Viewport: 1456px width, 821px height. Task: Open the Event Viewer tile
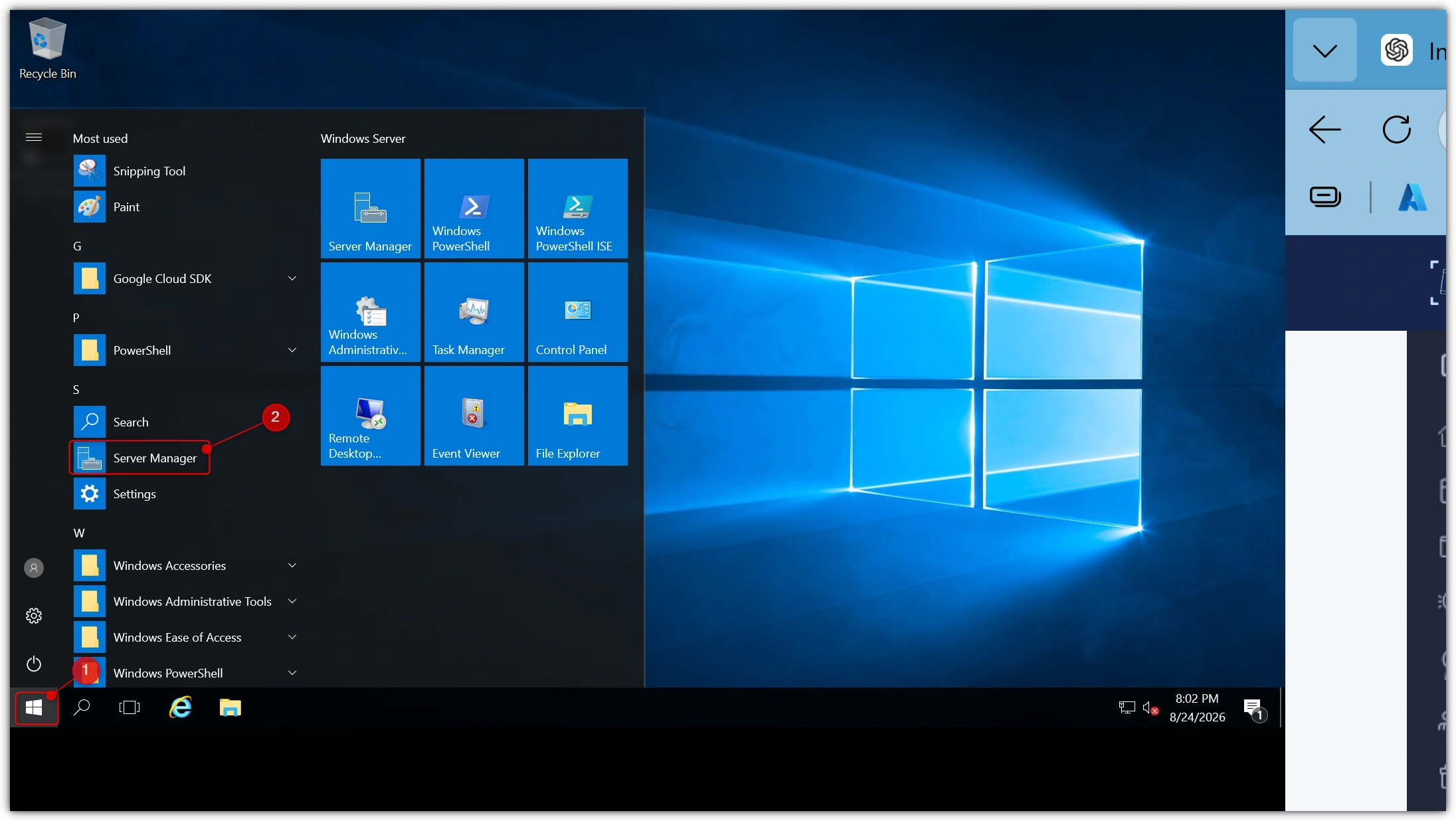[474, 416]
